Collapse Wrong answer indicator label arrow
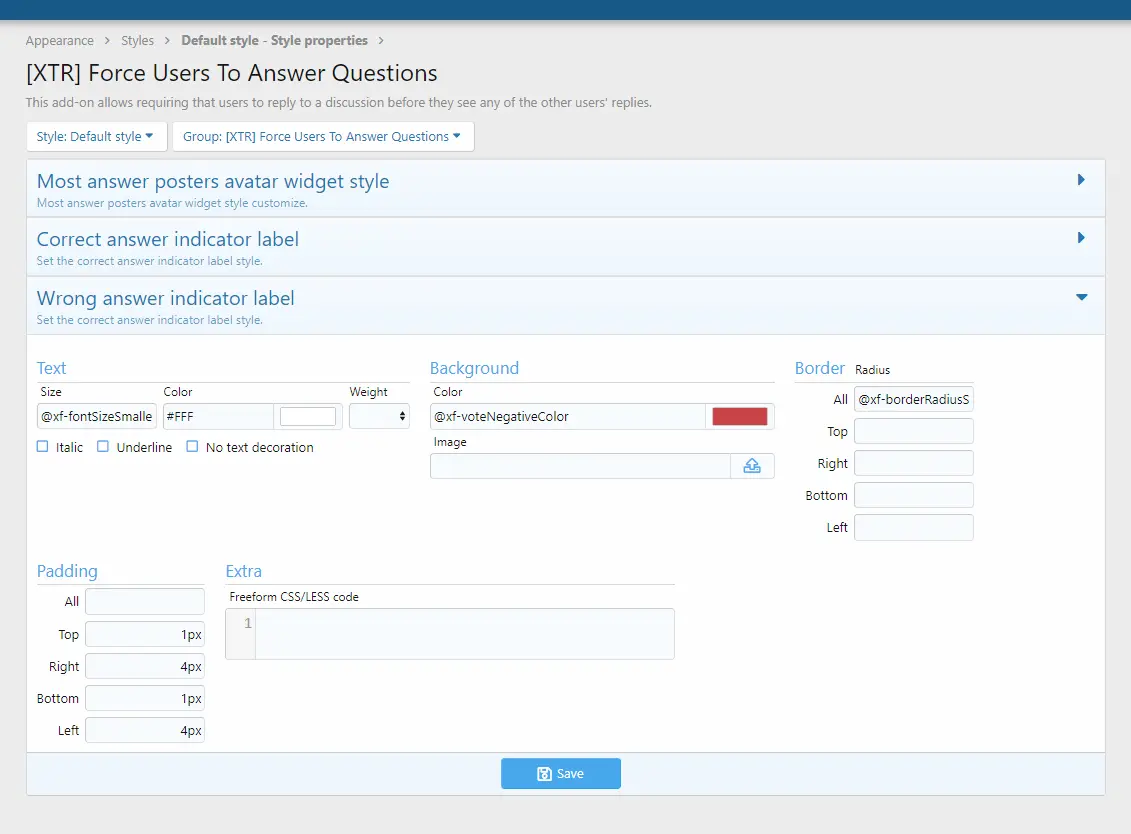 [1081, 297]
